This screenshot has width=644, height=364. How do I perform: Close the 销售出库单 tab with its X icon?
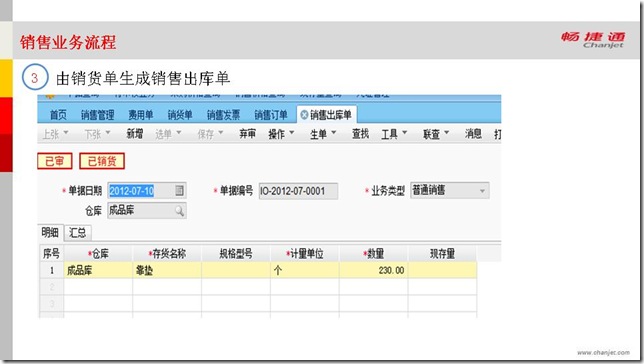tap(304, 115)
